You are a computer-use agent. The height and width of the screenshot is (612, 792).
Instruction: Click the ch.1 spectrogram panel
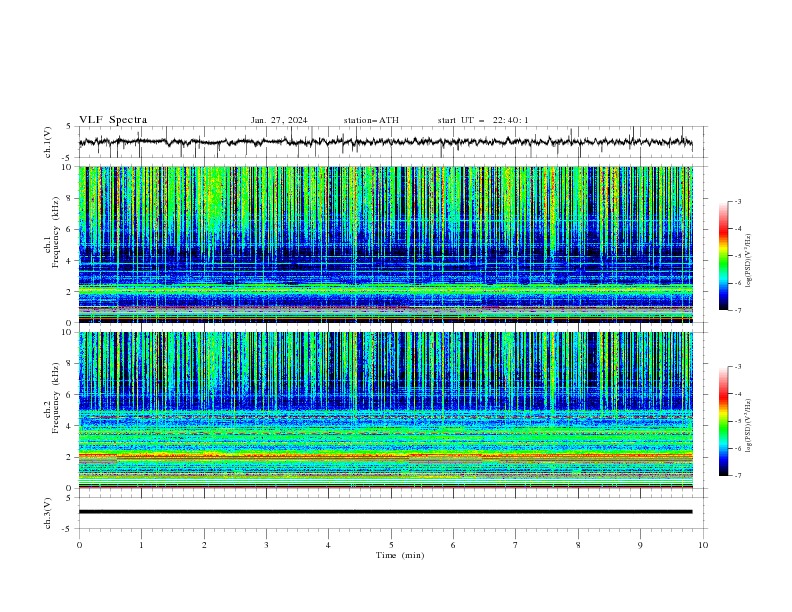(385, 244)
